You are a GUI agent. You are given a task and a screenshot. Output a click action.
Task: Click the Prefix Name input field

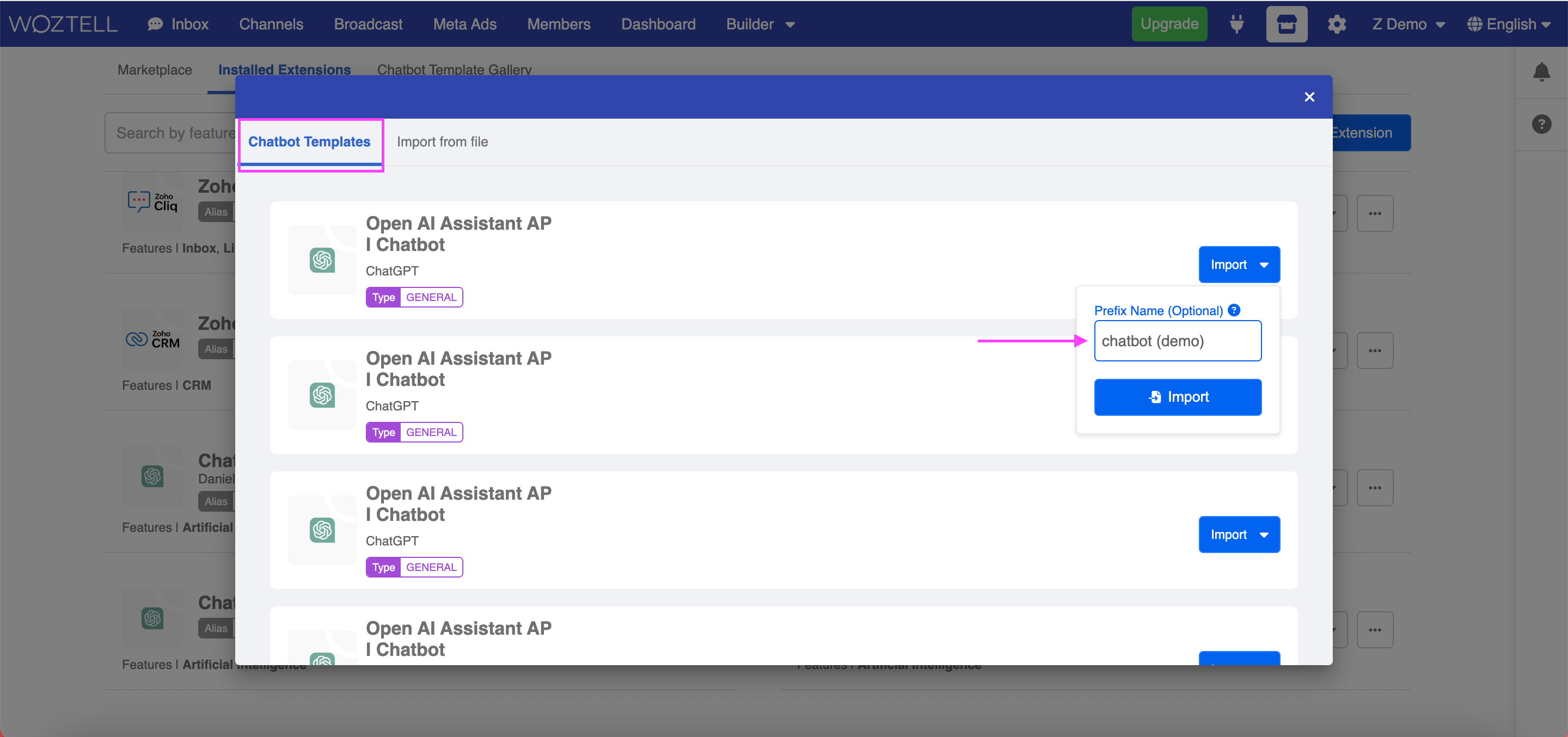1177,341
